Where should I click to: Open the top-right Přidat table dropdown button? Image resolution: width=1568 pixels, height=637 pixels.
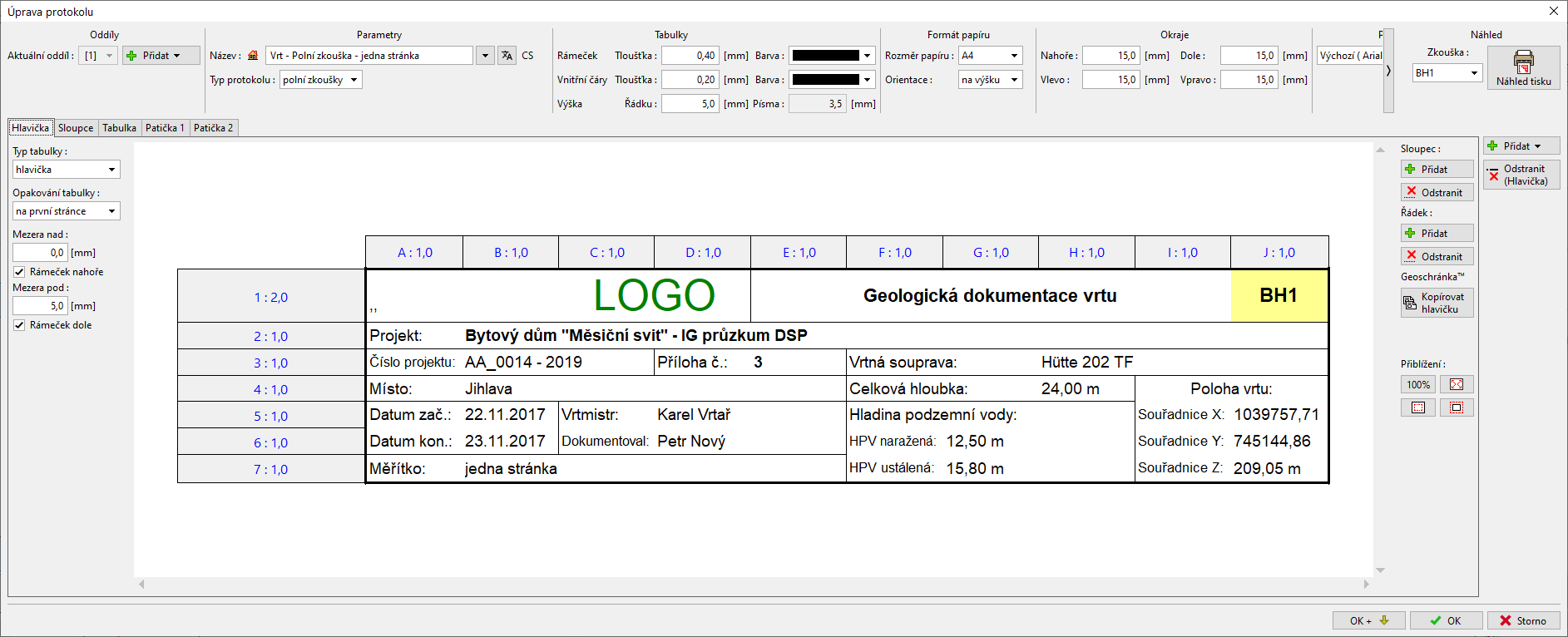click(1521, 146)
